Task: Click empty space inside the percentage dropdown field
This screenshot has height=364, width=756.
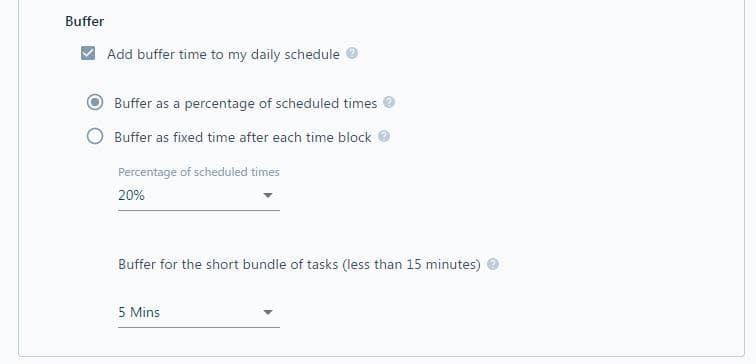Action: 202,195
